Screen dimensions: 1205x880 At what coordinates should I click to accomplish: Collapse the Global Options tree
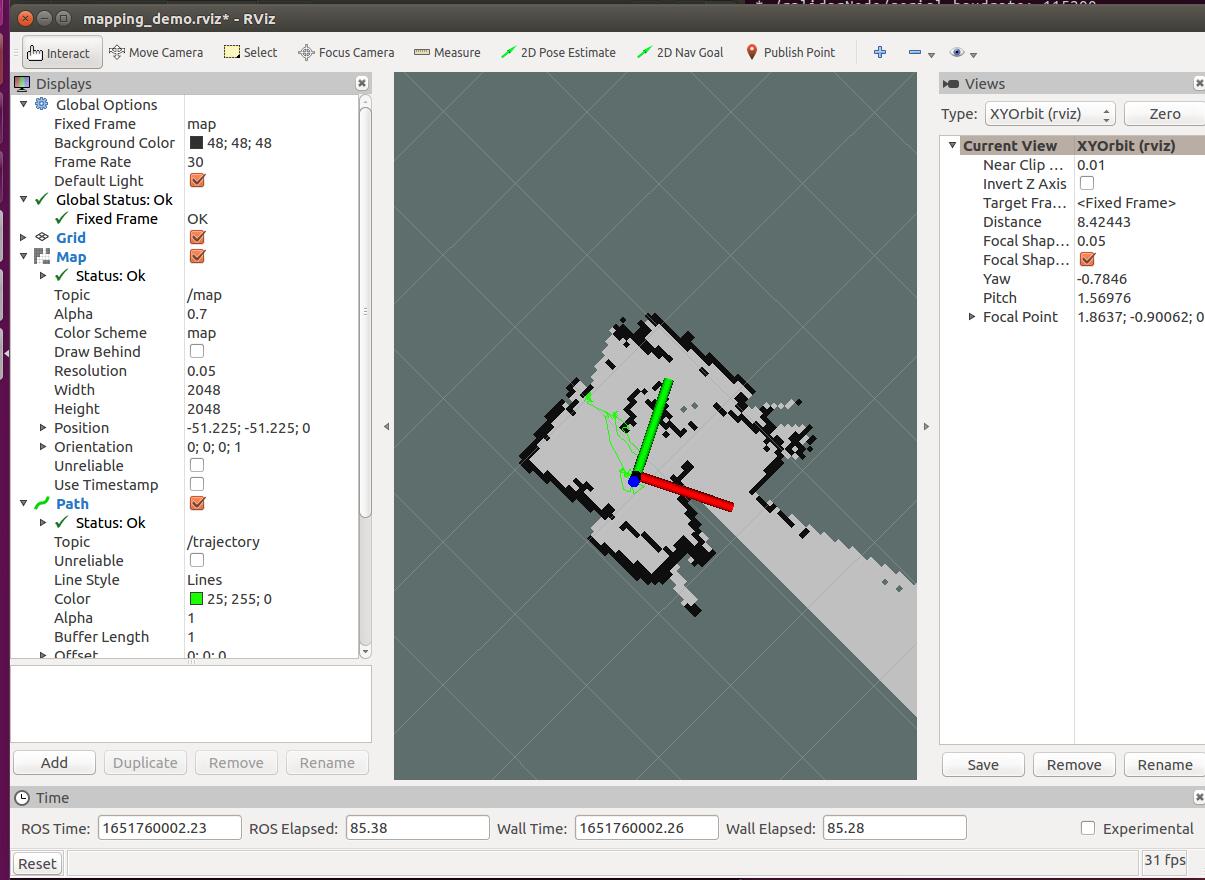(x=24, y=104)
